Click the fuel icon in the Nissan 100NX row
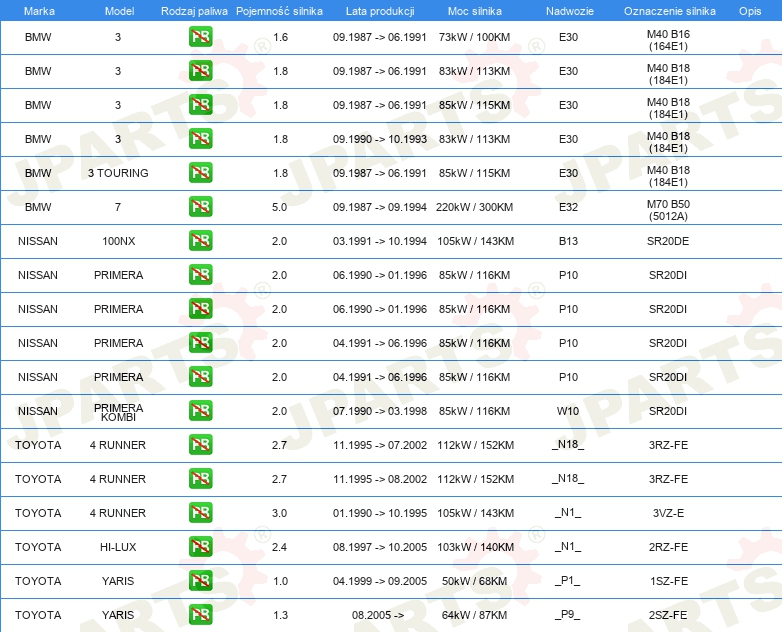782x632 pixels. pyautogui.click(x=200, y=240)
